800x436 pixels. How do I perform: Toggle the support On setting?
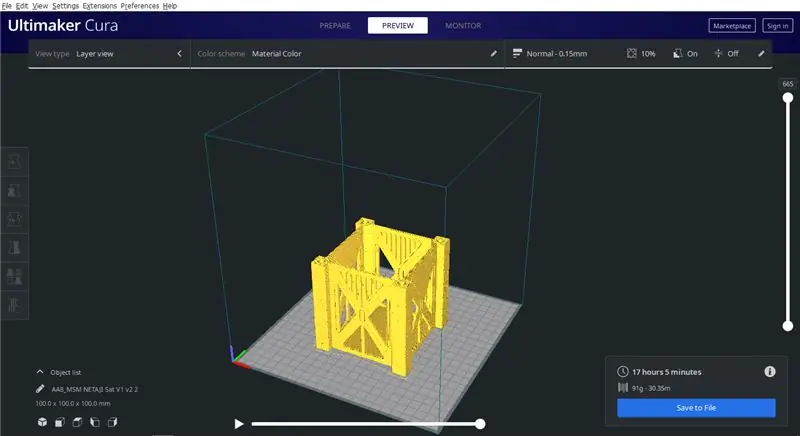685,54
